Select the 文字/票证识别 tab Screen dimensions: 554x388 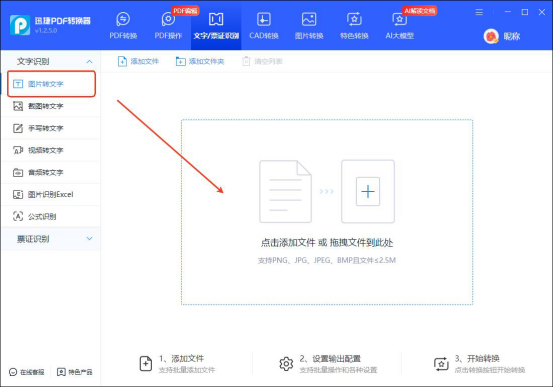(x=216, y=25)
